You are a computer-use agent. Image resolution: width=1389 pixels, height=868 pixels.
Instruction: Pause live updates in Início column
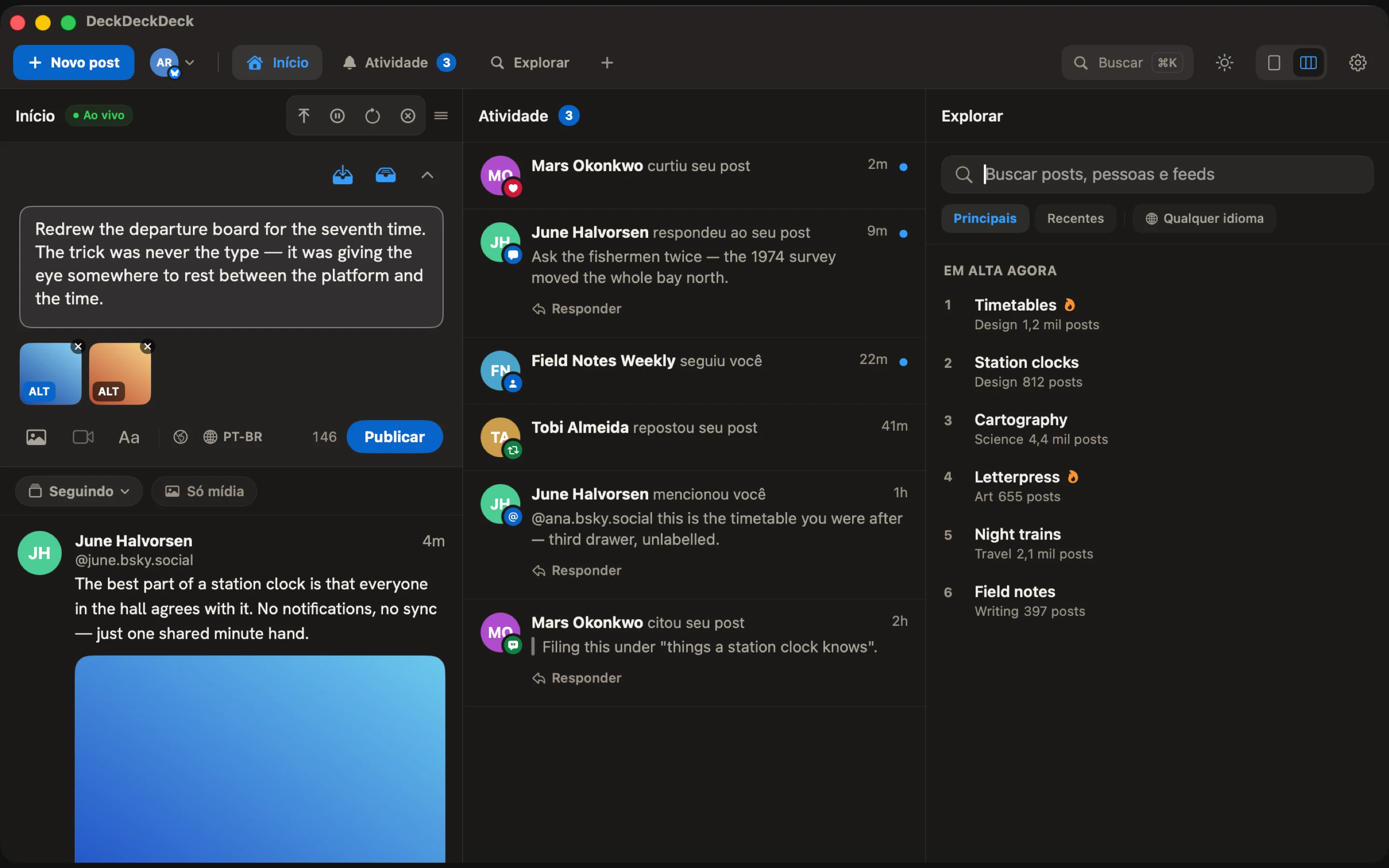pyautogui.click(x=338, y=116)
